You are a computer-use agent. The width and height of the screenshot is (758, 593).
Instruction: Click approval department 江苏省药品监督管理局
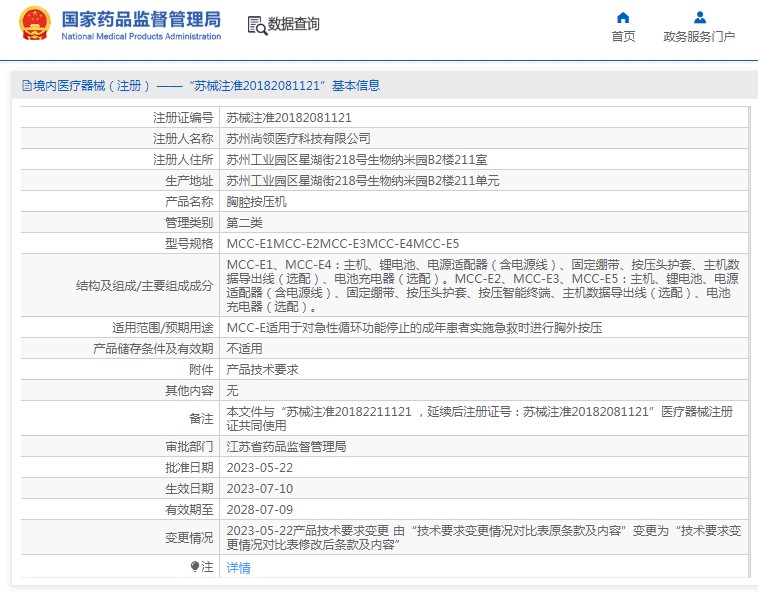point(286,446)
